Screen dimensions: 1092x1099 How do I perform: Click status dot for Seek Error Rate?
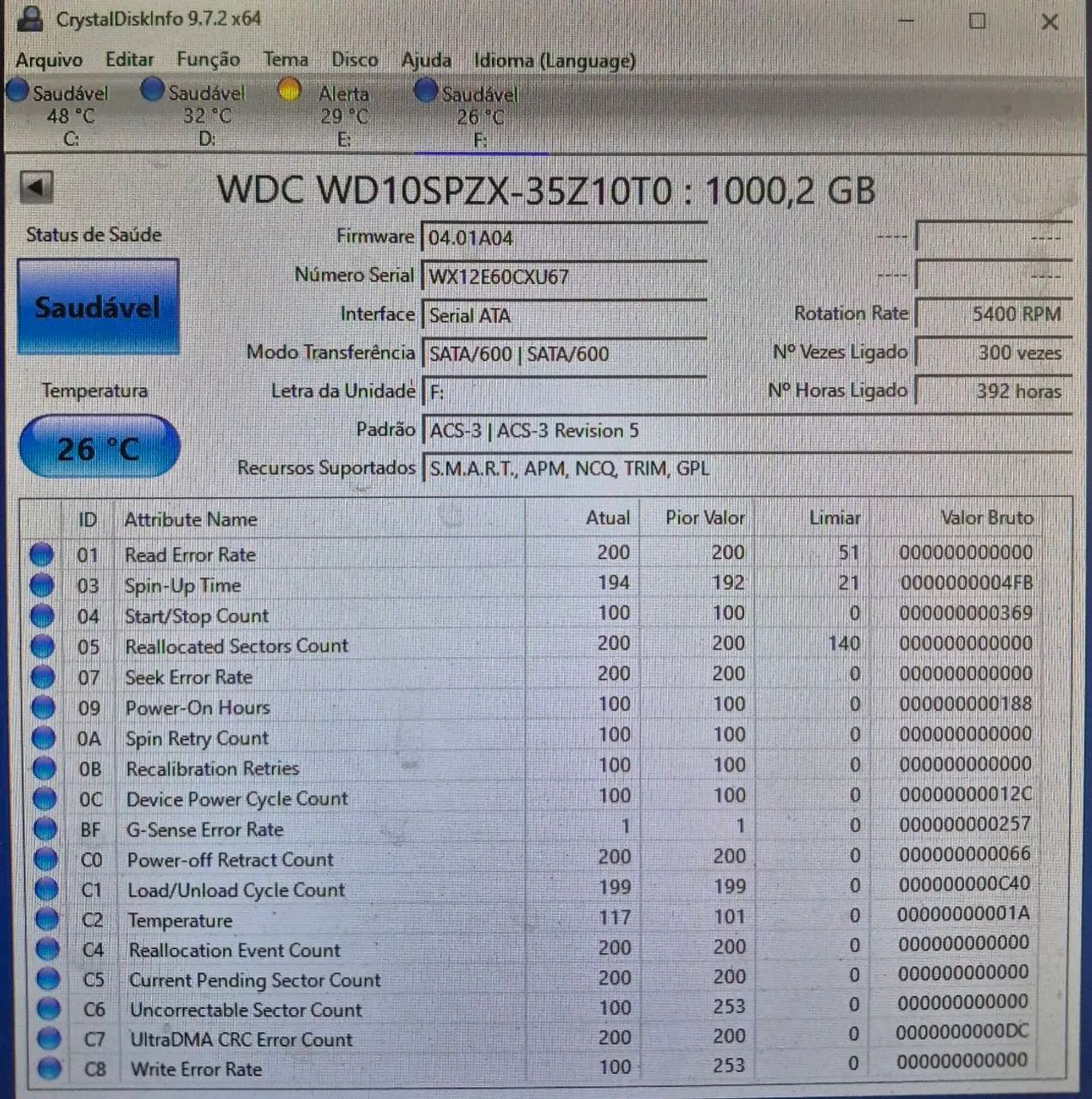42,677
